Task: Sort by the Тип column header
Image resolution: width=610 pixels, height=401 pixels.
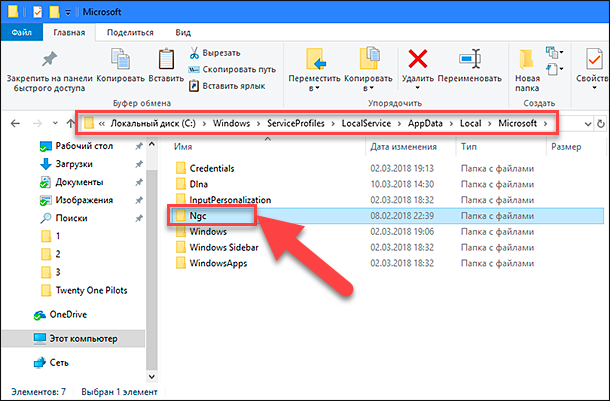Action: coord(469,147)
